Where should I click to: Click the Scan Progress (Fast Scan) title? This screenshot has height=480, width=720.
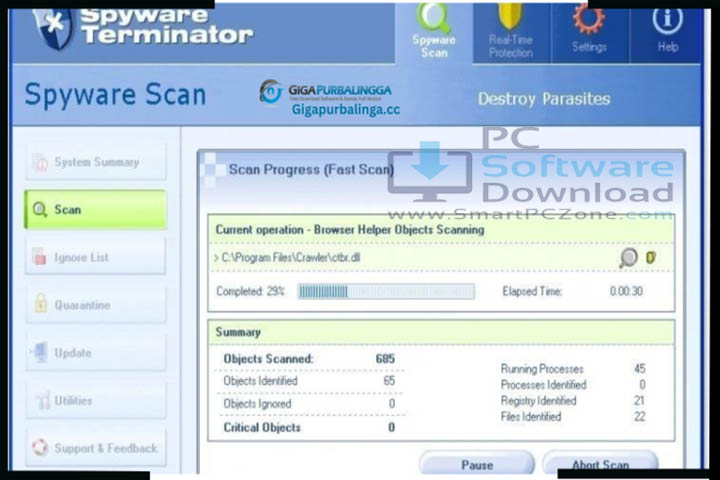[x=311, y=170]
